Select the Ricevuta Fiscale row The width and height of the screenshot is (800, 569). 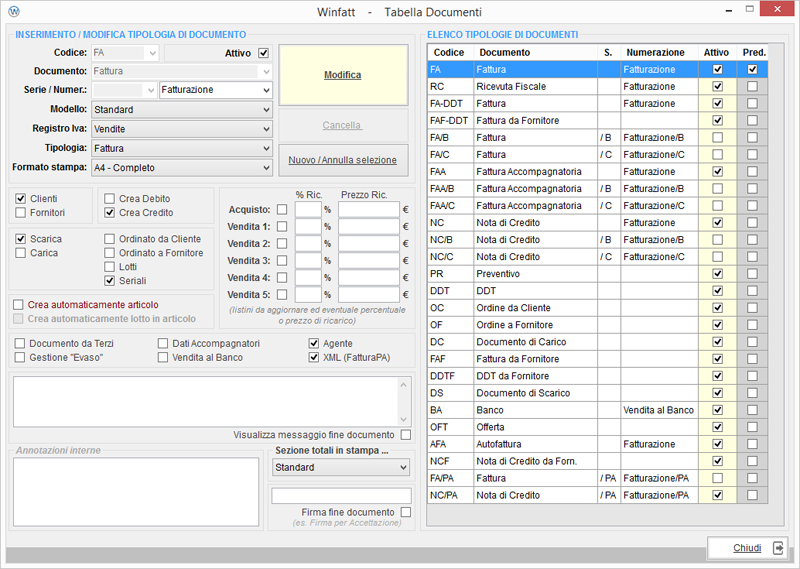click(597, 86)
